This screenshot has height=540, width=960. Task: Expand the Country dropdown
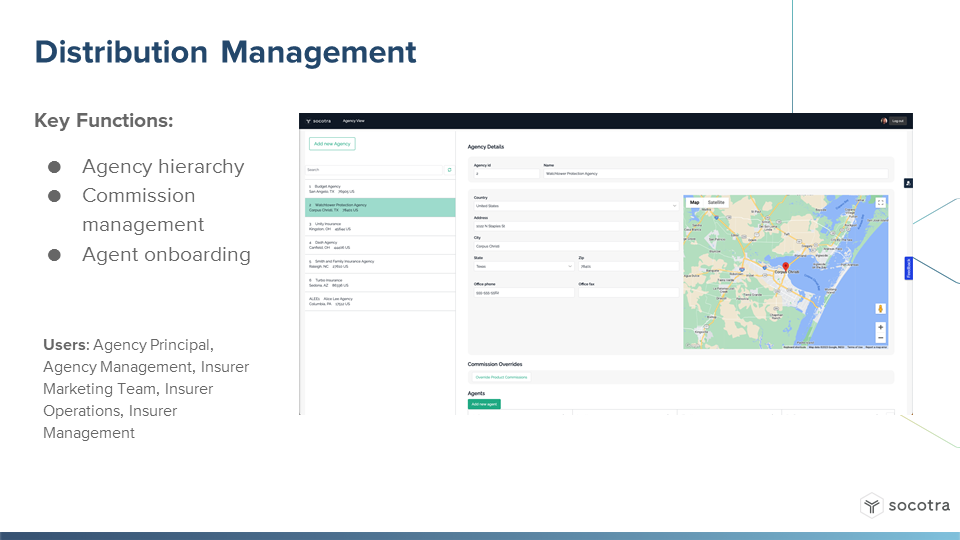pos(576,206)
